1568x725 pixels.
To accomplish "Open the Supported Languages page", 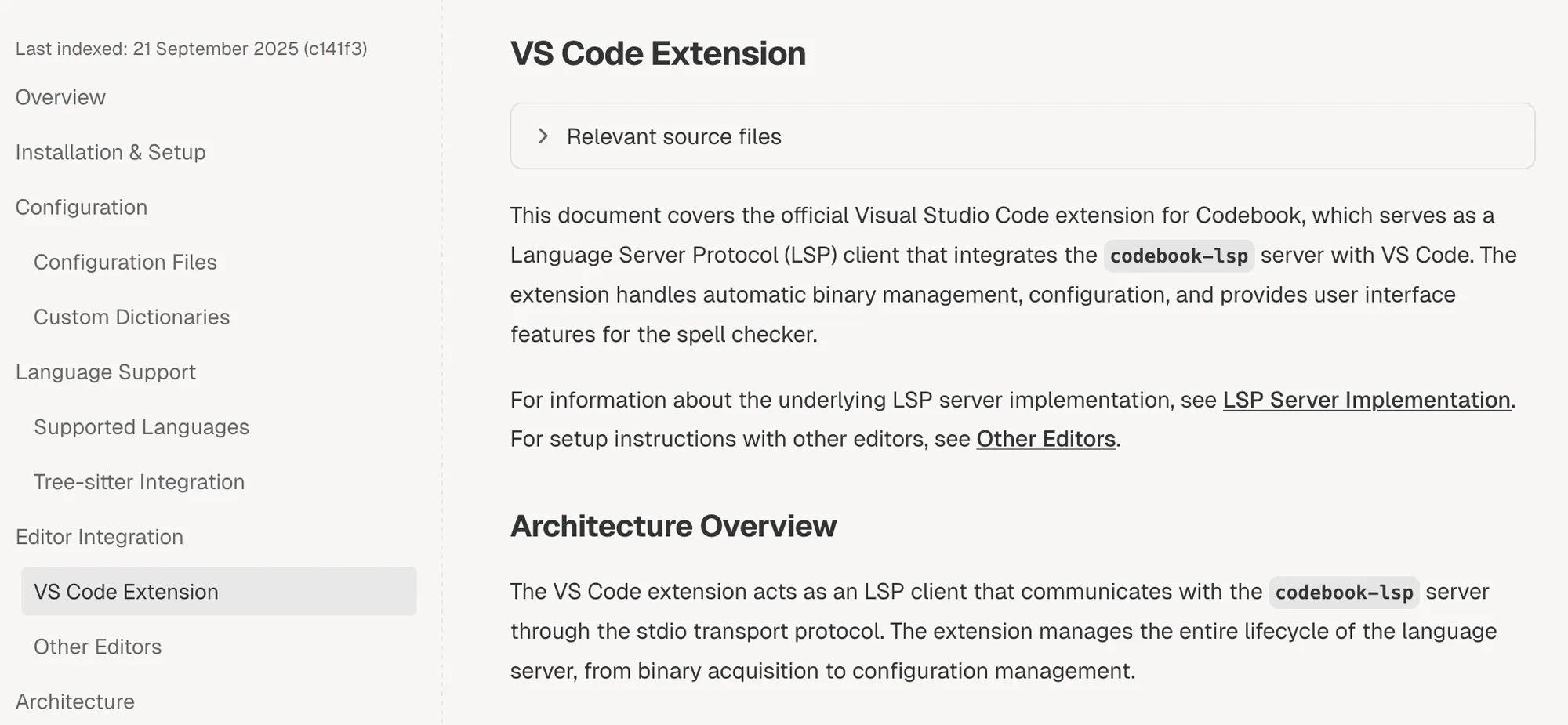I will coord(141,426).
